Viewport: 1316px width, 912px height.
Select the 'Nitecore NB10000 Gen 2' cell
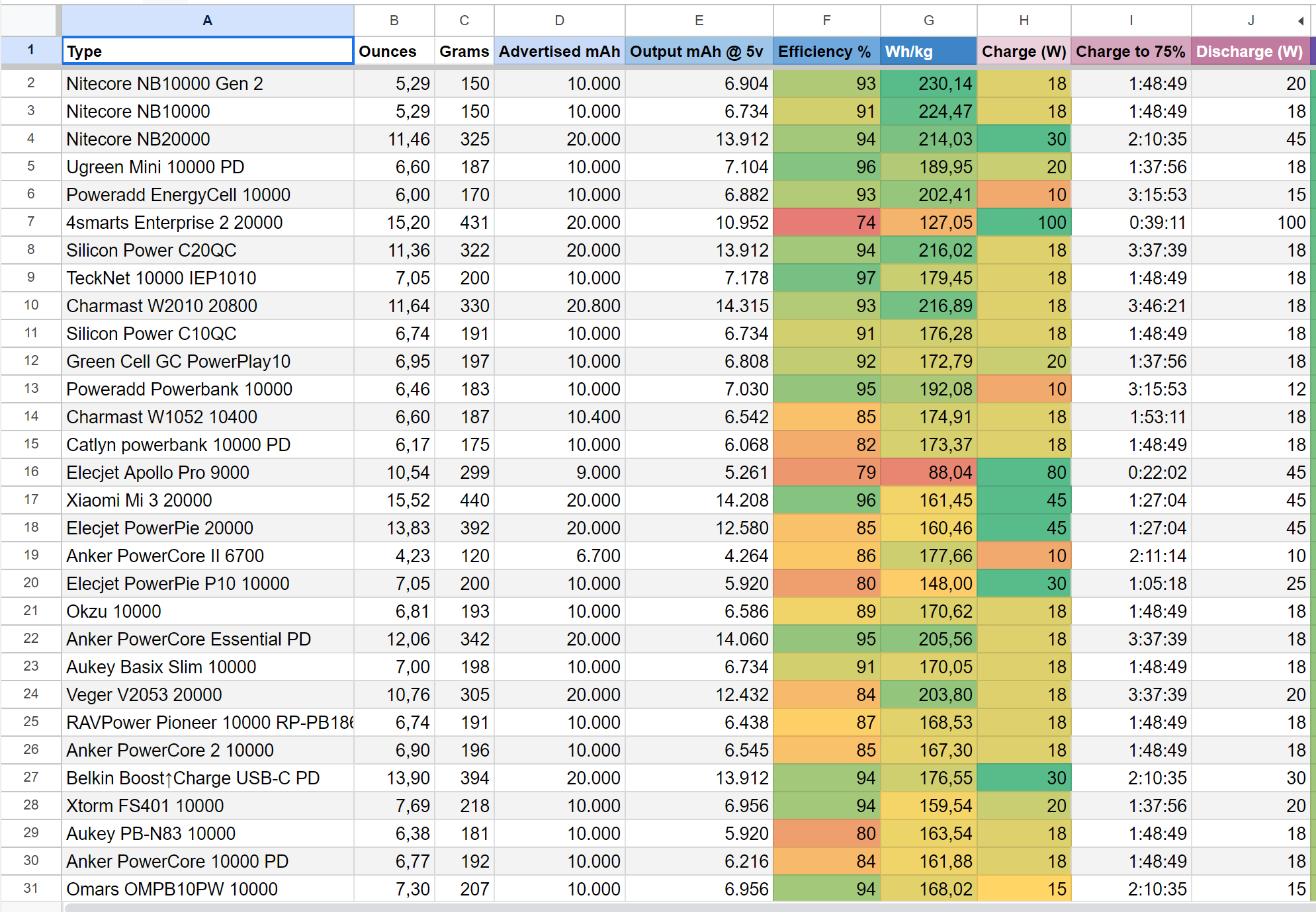point(208,83)
